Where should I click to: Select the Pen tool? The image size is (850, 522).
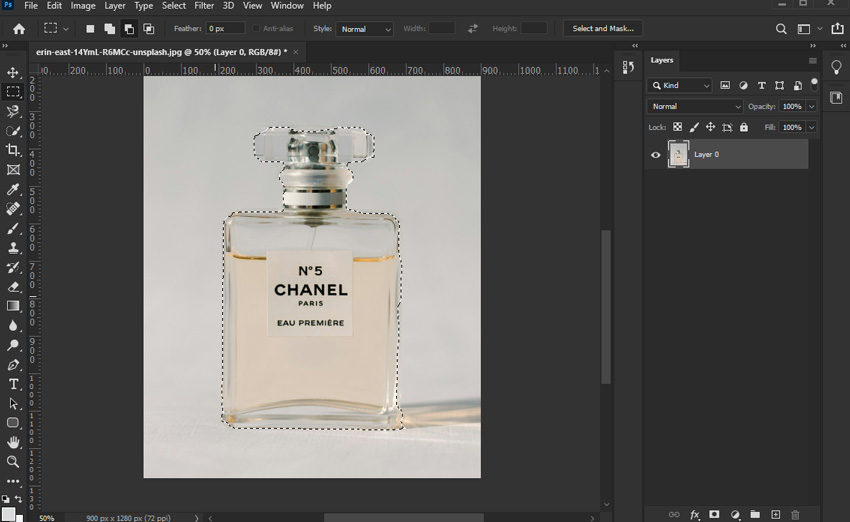tap(13, 365)
